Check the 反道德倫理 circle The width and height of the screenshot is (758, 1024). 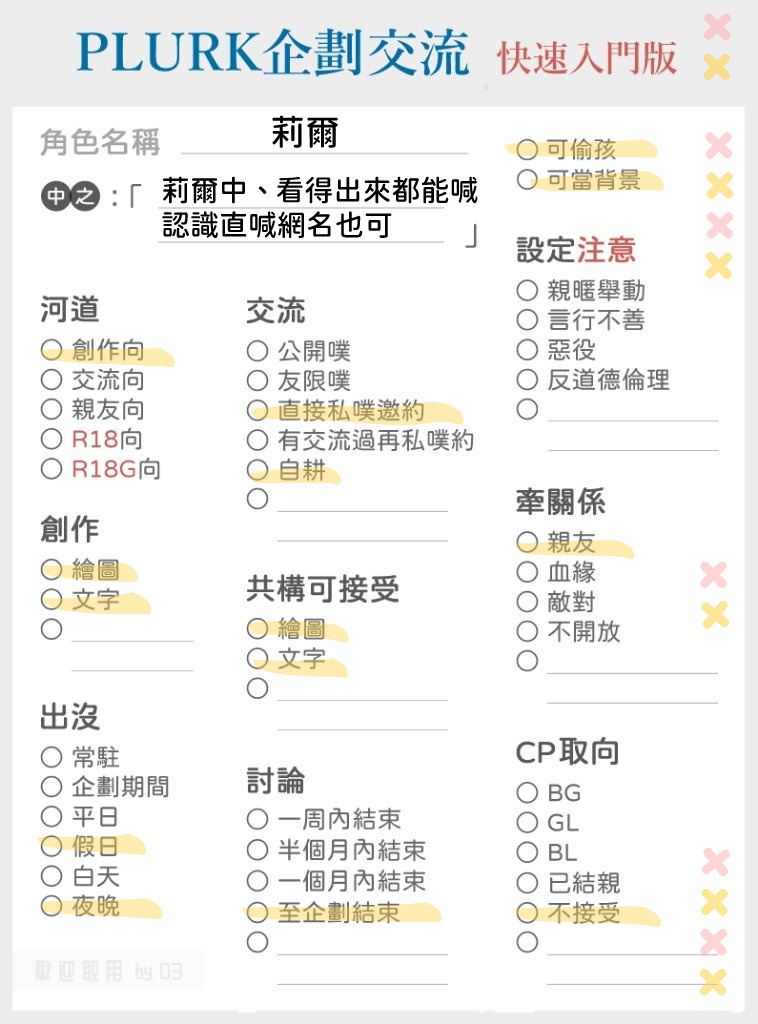527,379
